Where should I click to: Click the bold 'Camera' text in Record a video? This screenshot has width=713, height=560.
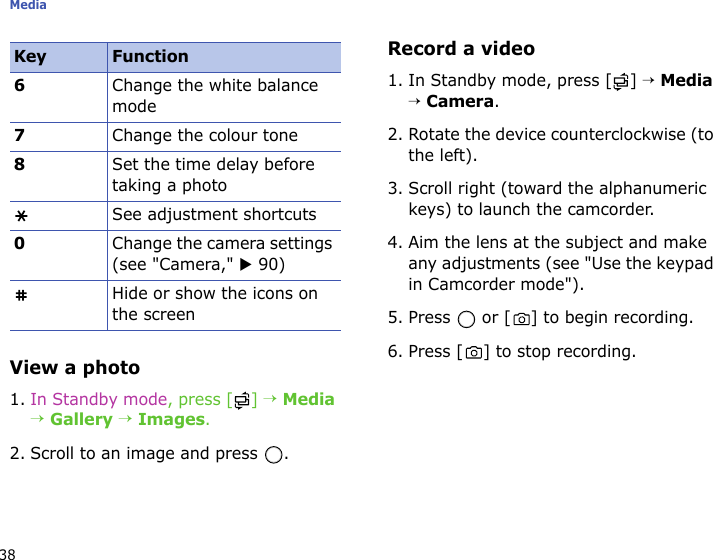pyautogui.click(x=459, y=101)
